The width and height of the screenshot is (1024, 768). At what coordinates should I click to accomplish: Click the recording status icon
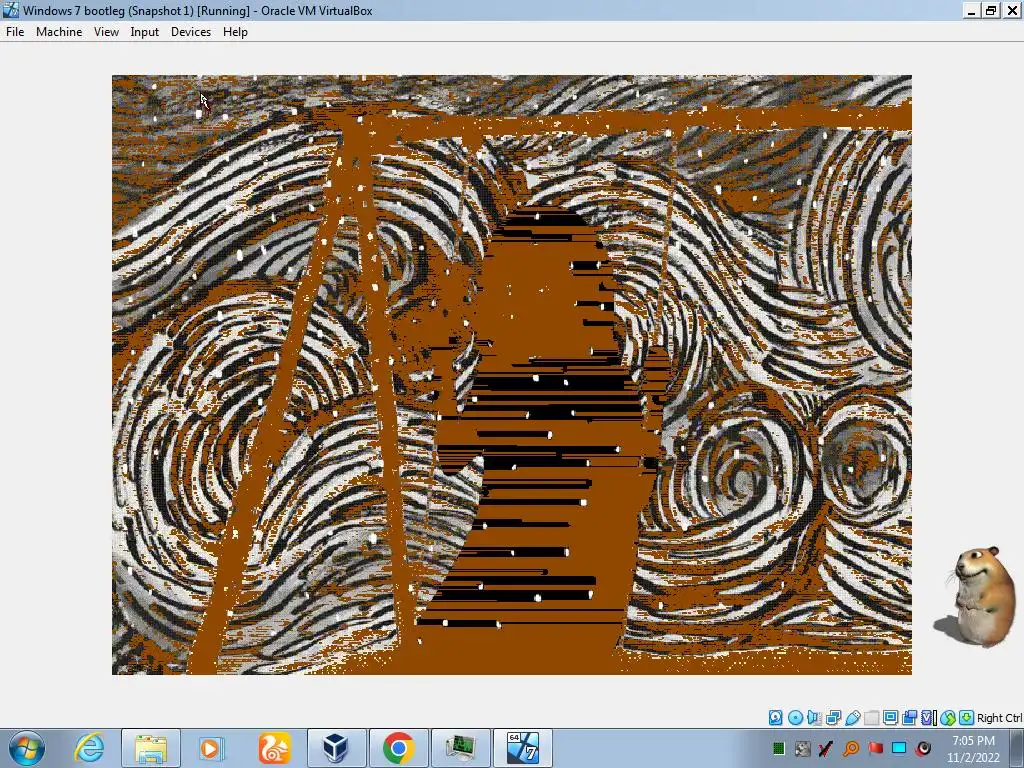909,718
